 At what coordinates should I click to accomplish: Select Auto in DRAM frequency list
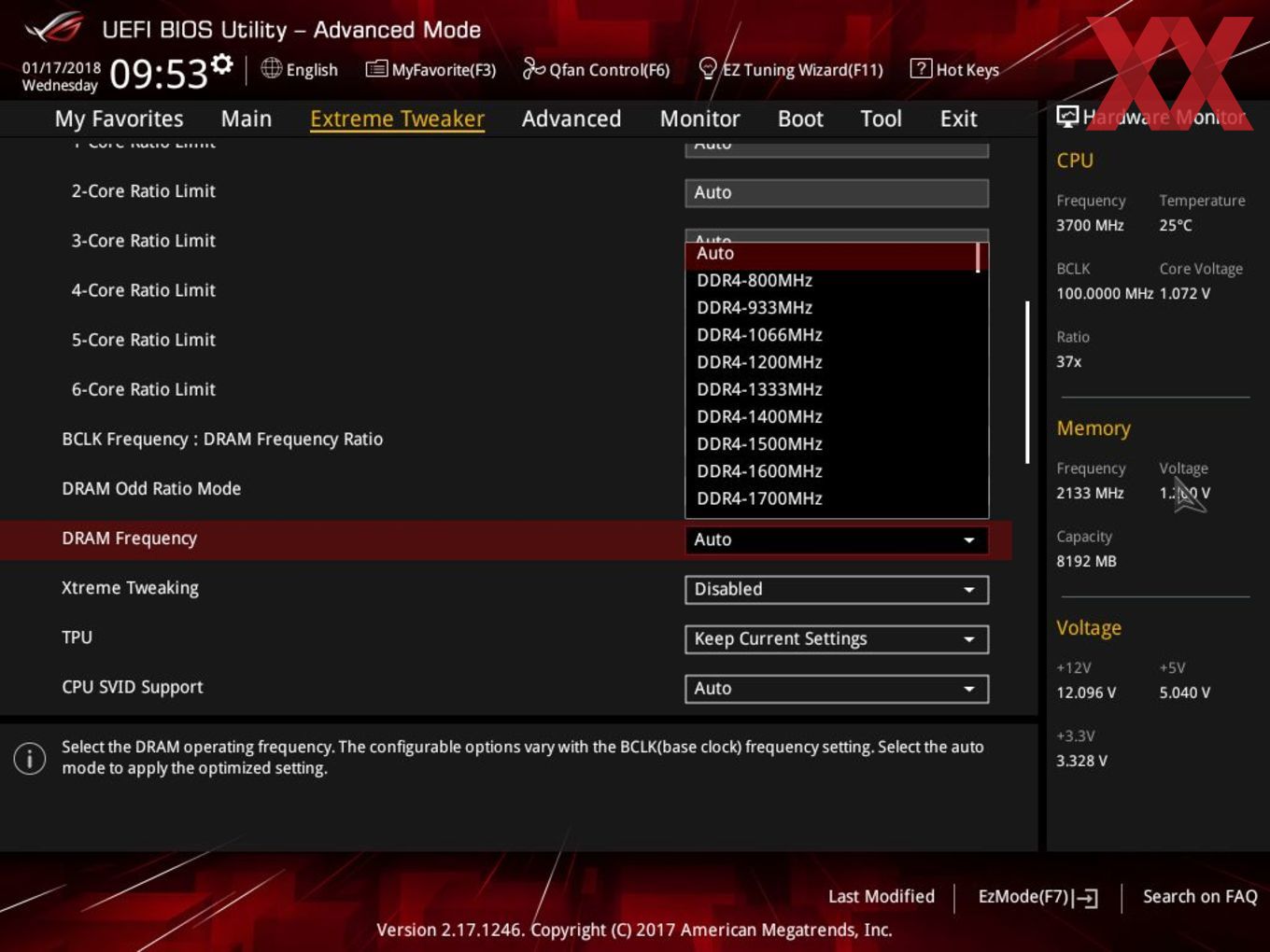(x=831, y=254)
